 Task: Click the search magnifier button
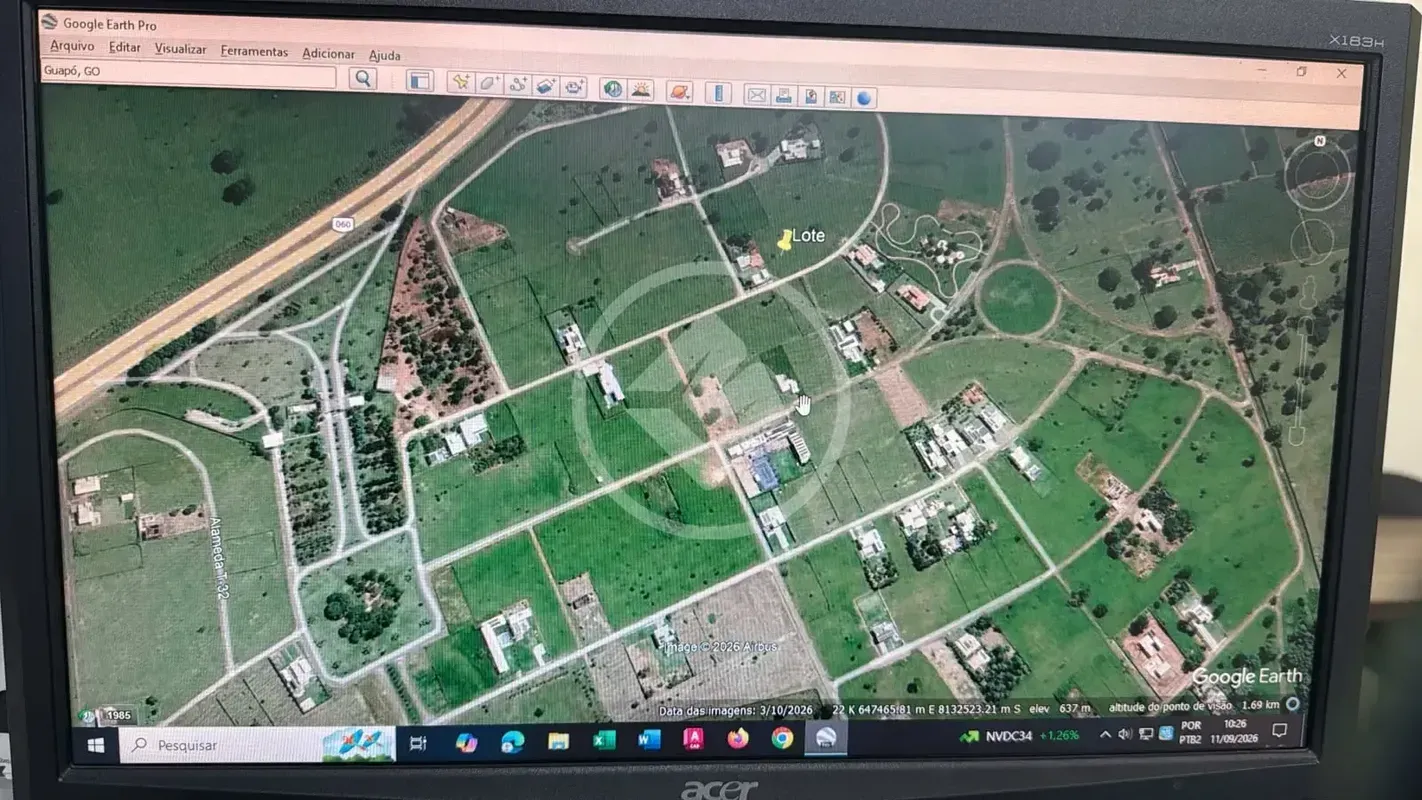[363, 78]
